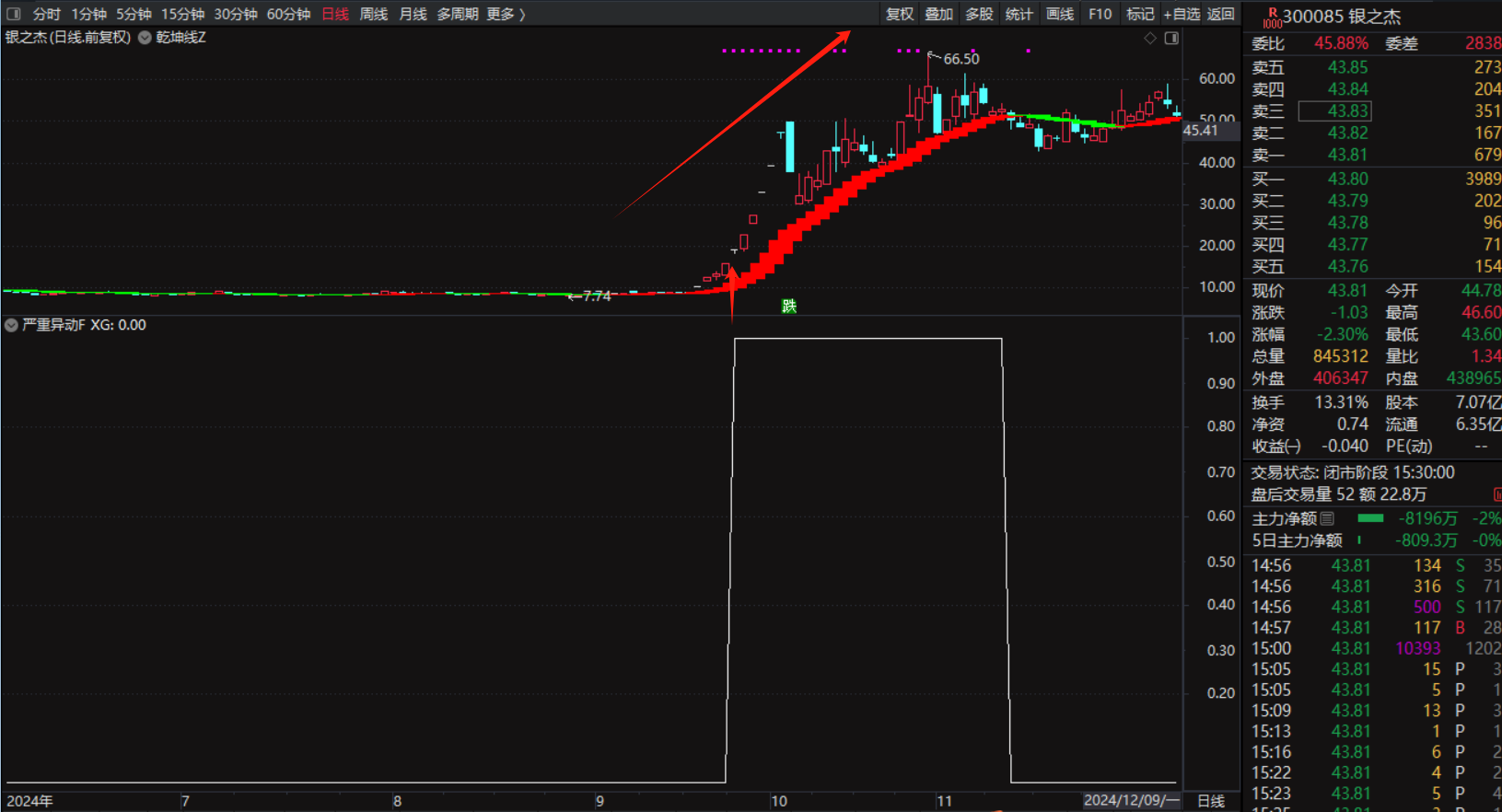Viewport: 1502px width, 812px height.
Task: Click the R 1000 stock badge icon
Action: (x=1272, y=17)
